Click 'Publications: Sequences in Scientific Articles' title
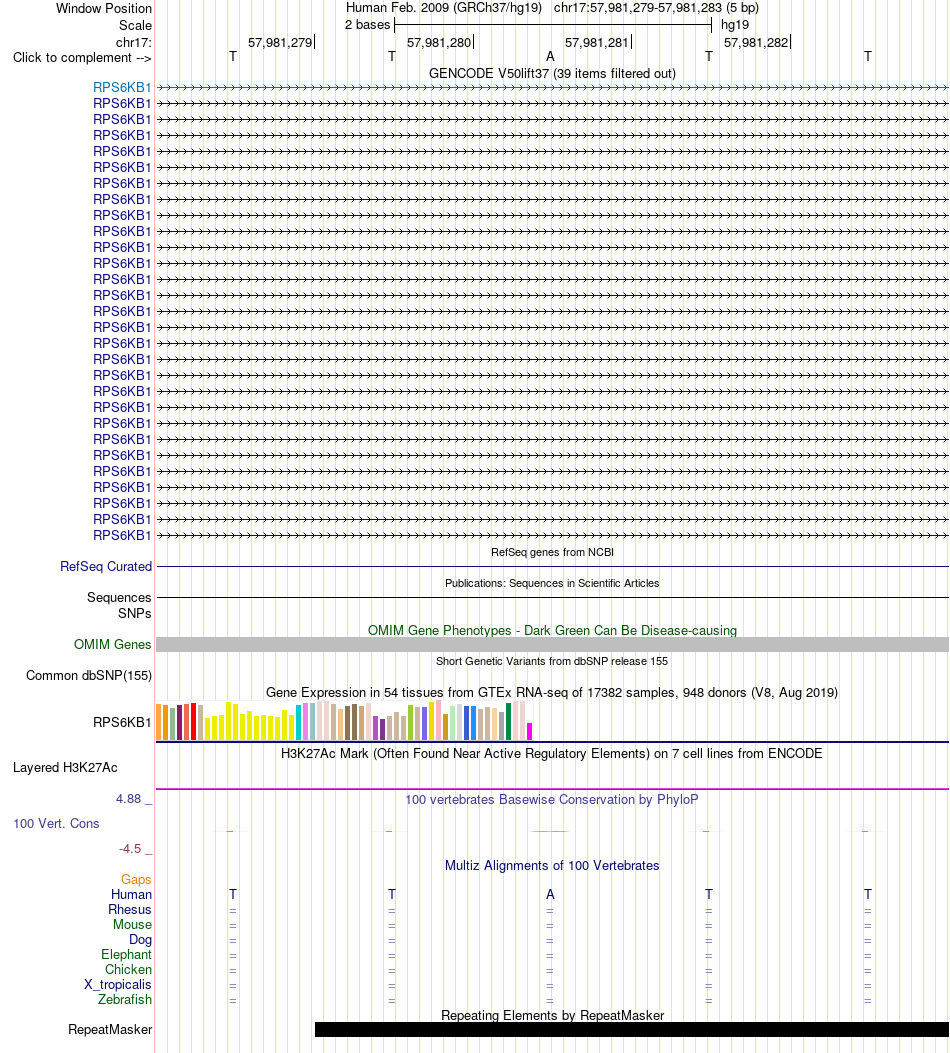The image size is (950, 1053). click(552, 583)
